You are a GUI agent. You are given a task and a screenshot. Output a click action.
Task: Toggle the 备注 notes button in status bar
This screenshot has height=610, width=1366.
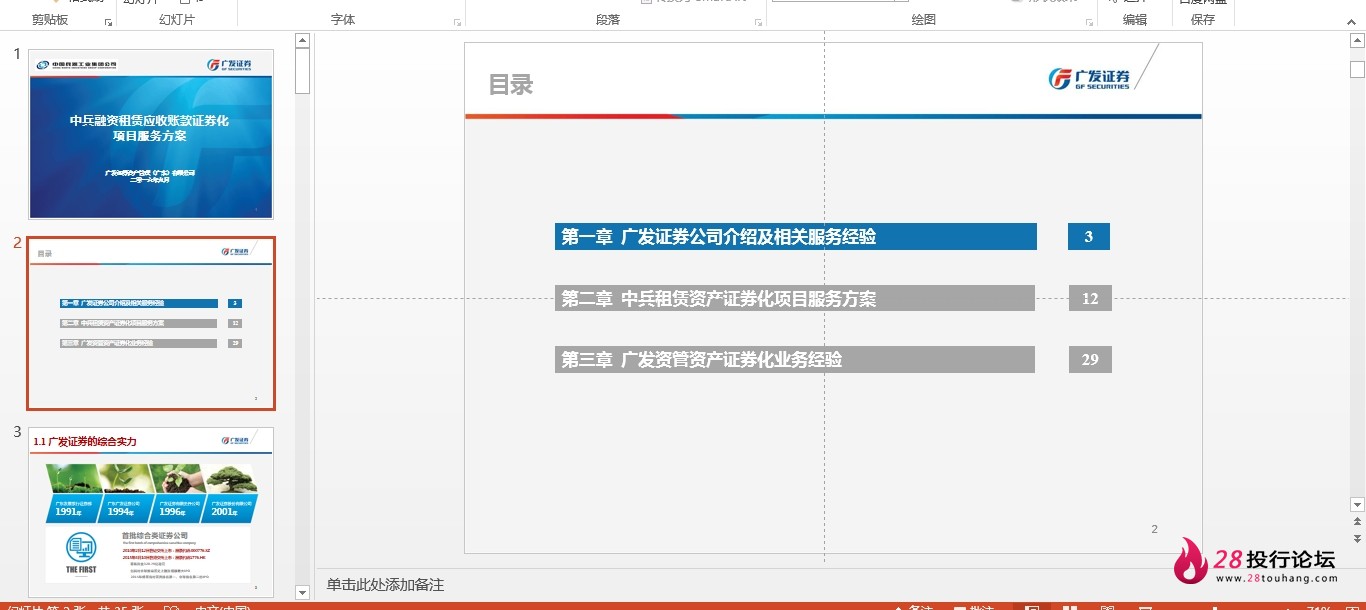(x=913, y=606)
